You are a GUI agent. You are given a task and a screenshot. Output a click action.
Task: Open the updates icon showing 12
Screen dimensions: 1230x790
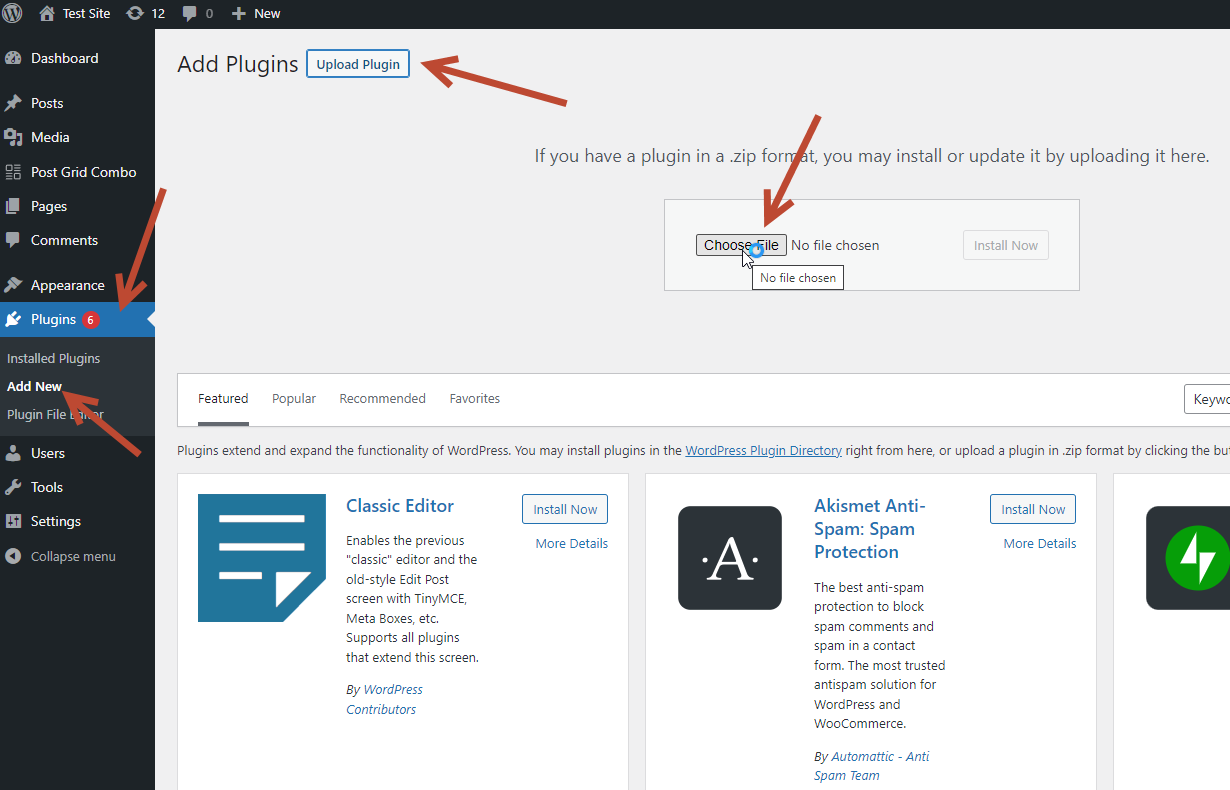click(x=134, y=13)
